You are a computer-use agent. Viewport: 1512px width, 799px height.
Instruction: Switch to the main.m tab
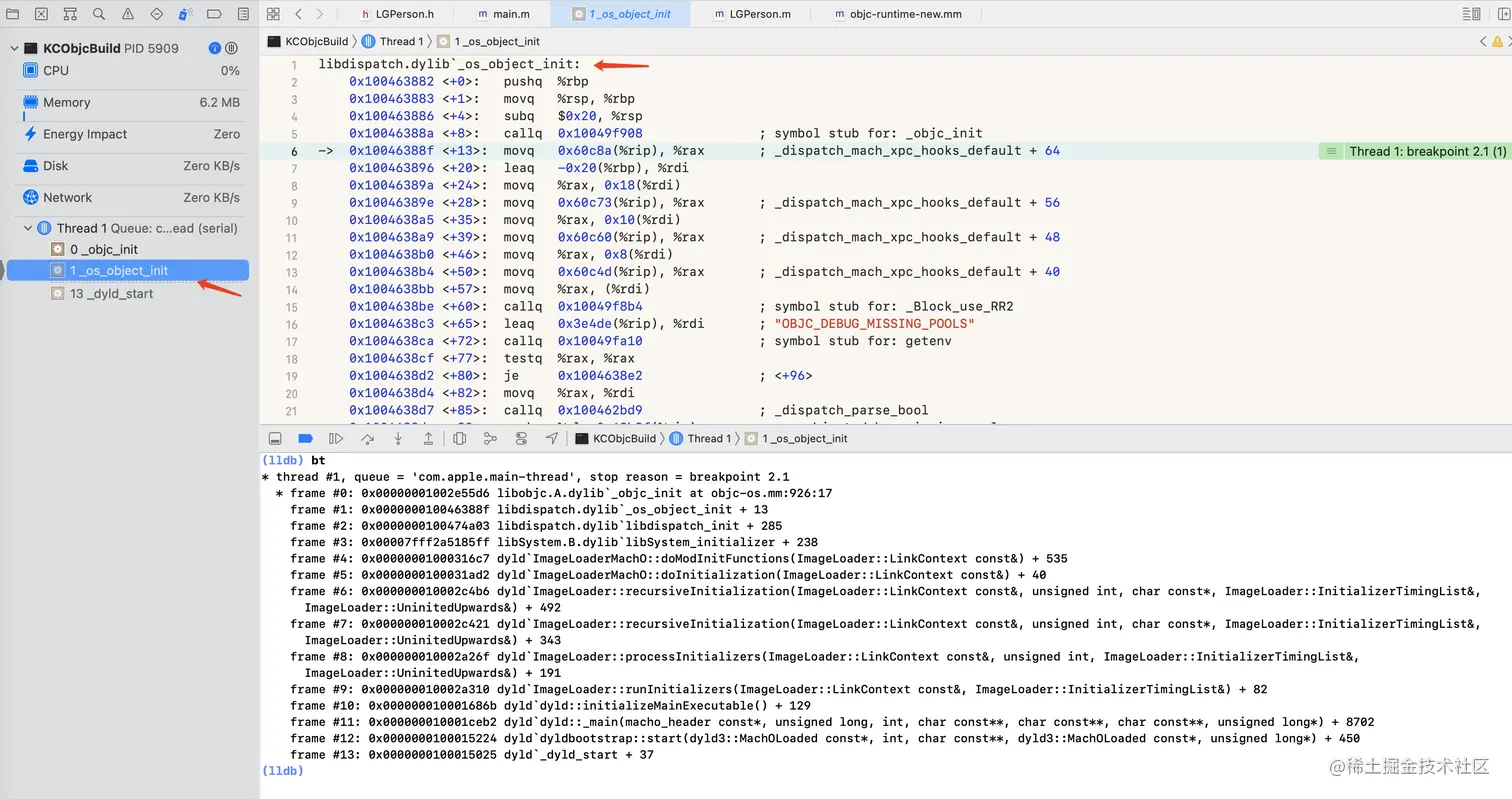pos(503,14)
